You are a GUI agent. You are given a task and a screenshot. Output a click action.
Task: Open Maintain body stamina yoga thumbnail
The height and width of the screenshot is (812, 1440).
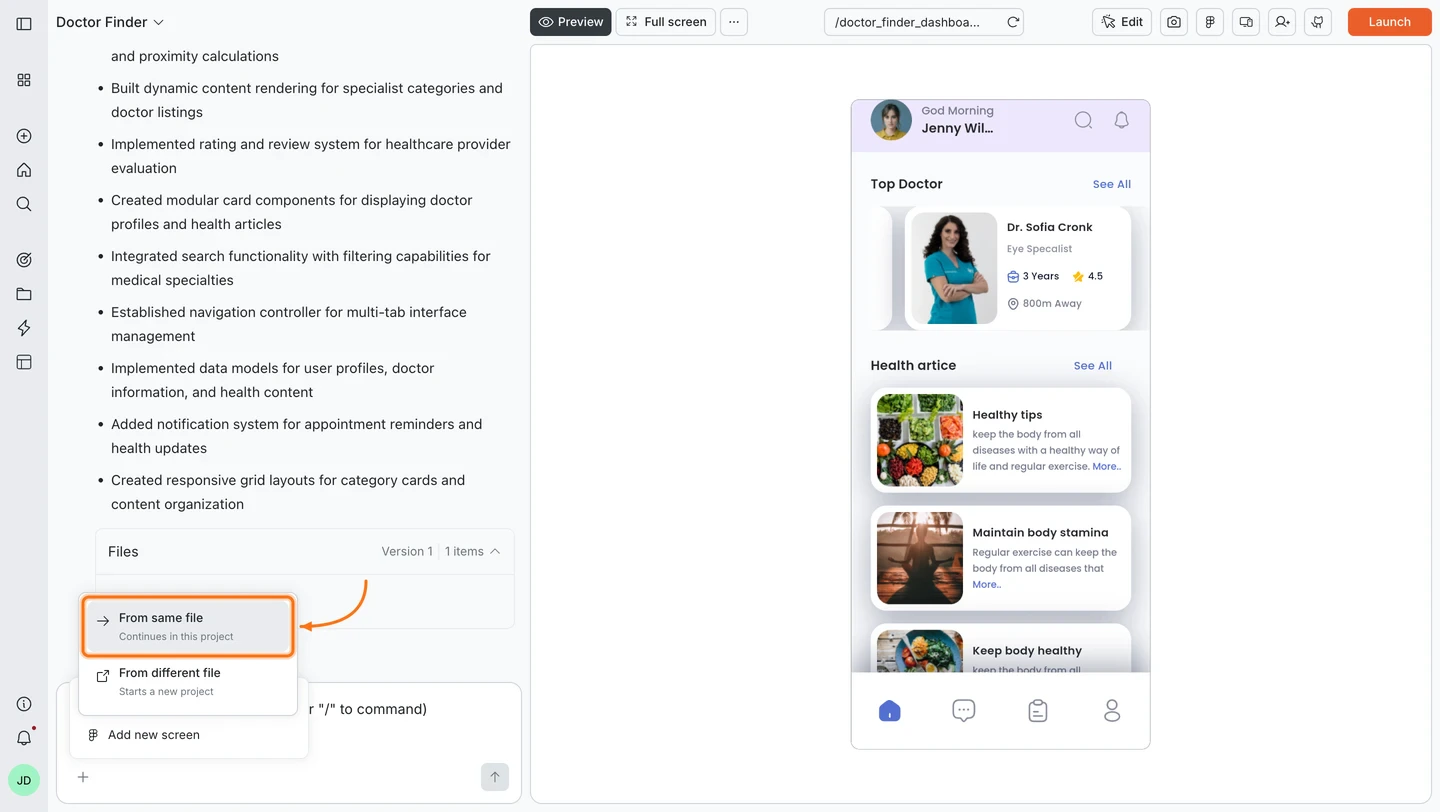click(x=920, y=558)
